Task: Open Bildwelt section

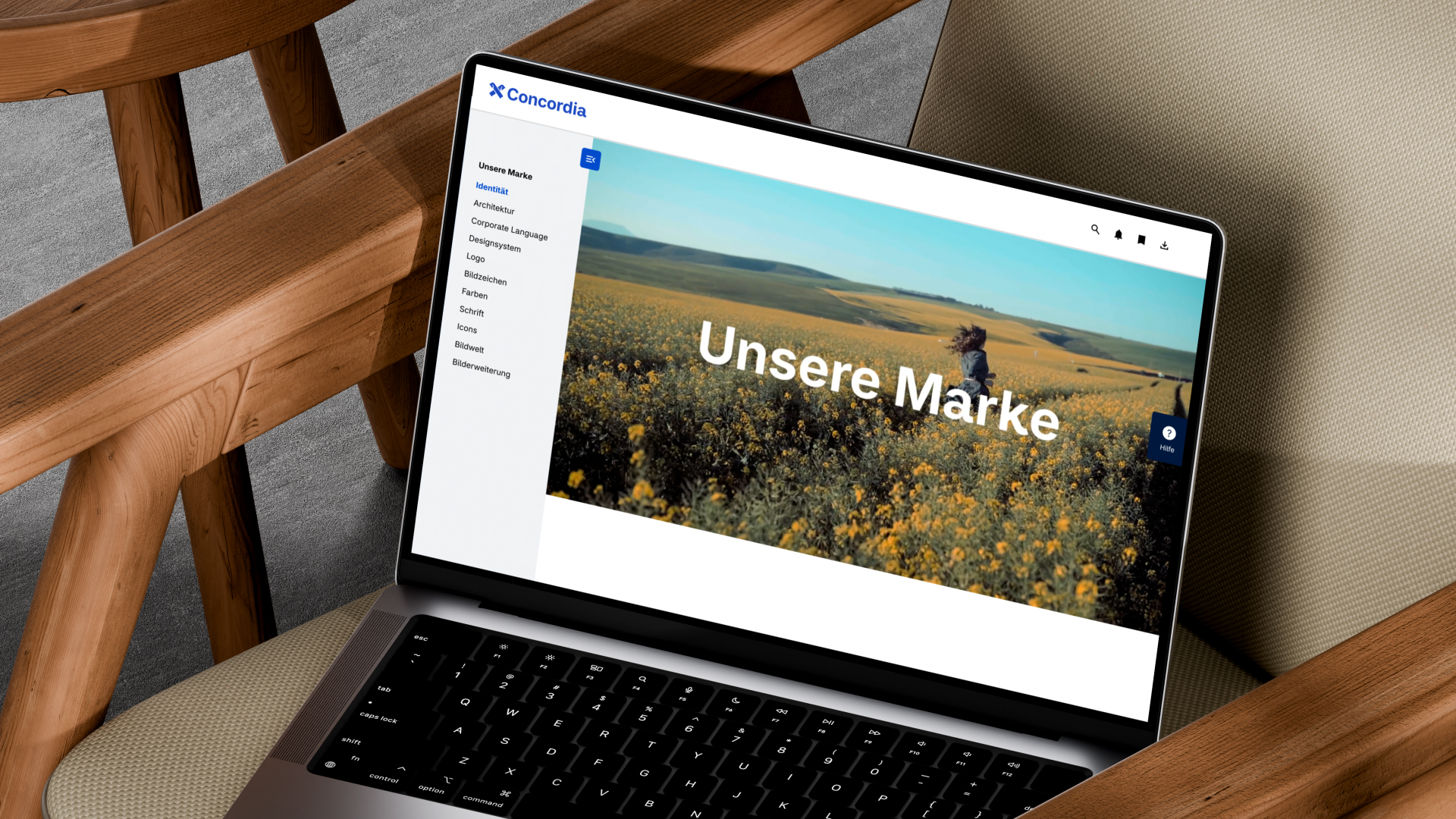Action: (469, 347)
